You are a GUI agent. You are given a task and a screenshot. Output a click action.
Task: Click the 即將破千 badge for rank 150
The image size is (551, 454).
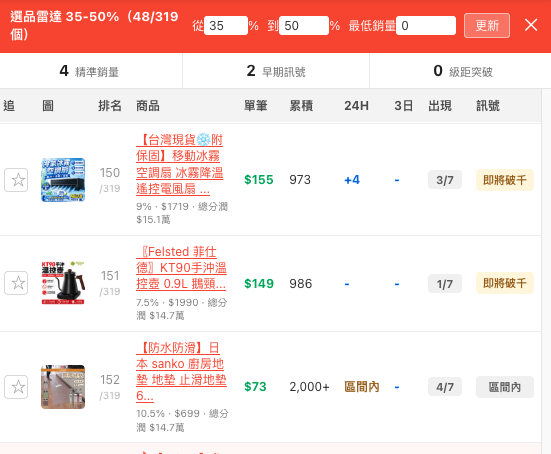point(505,180)
